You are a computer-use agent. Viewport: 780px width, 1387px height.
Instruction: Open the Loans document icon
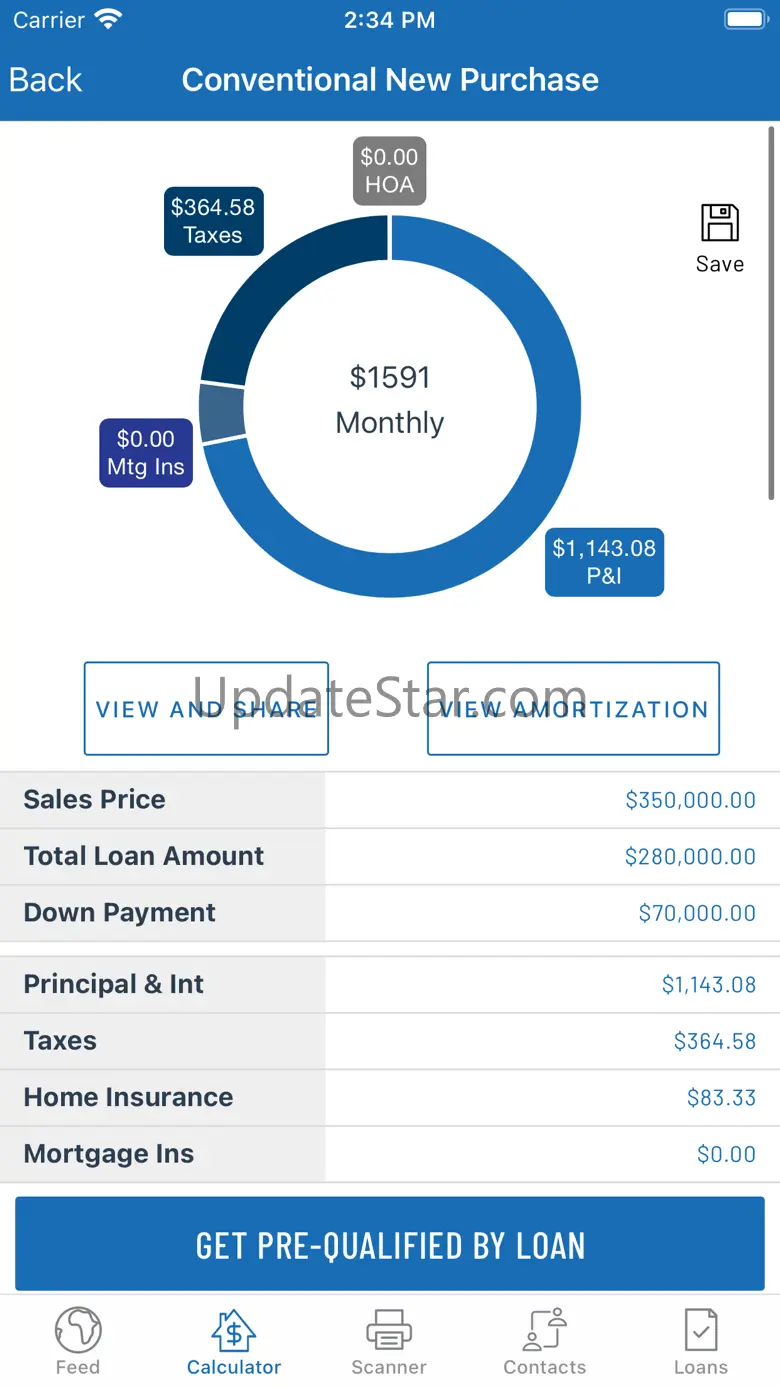pos(700,1330)
